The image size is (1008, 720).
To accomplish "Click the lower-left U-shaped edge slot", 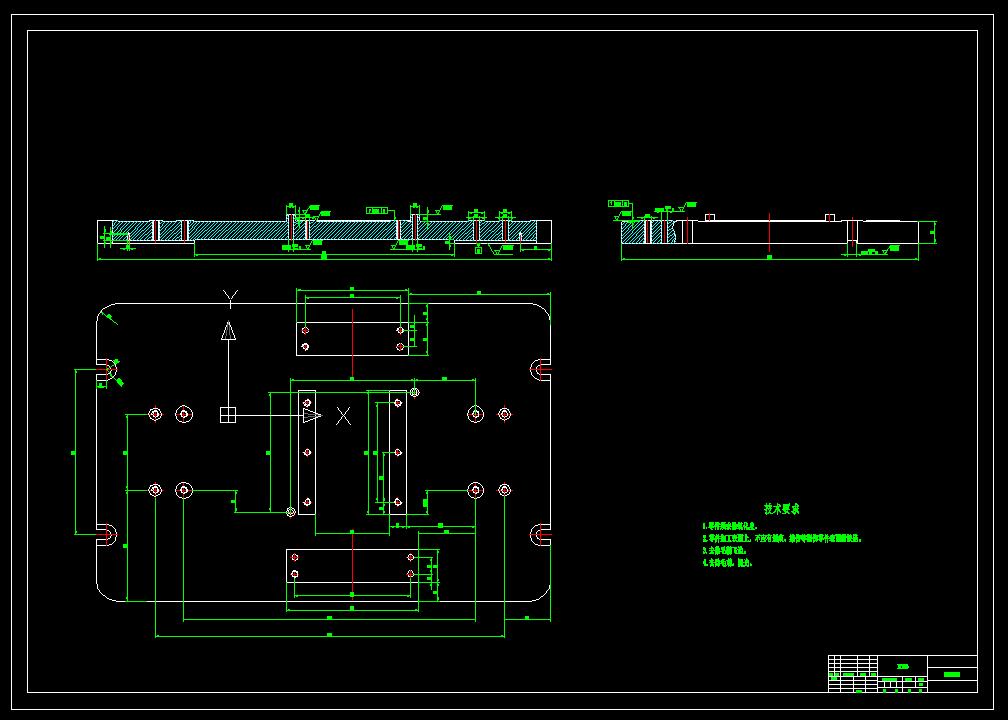I will pos(107,534).
